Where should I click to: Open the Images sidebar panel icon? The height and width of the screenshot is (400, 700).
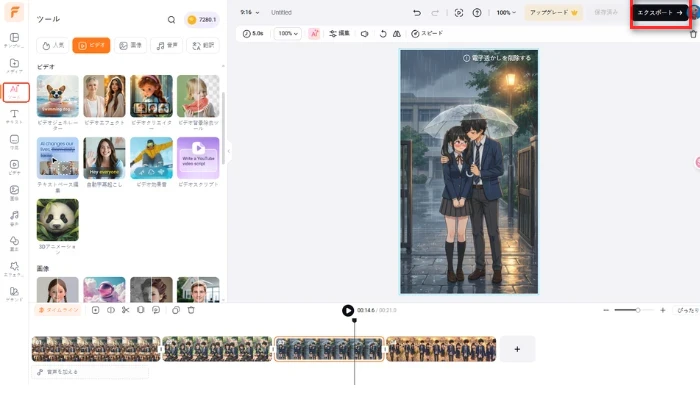(14, 193)
